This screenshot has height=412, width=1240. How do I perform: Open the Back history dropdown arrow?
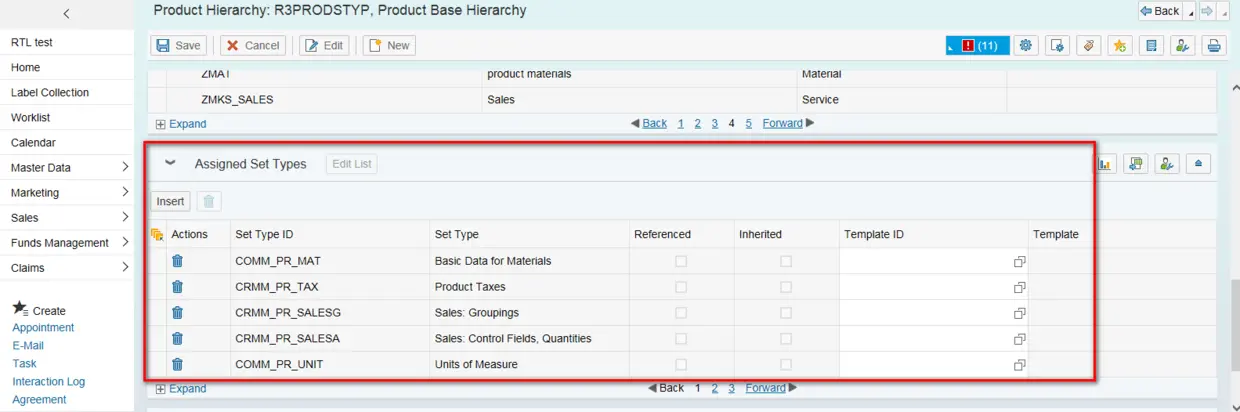coord(1190,11)
